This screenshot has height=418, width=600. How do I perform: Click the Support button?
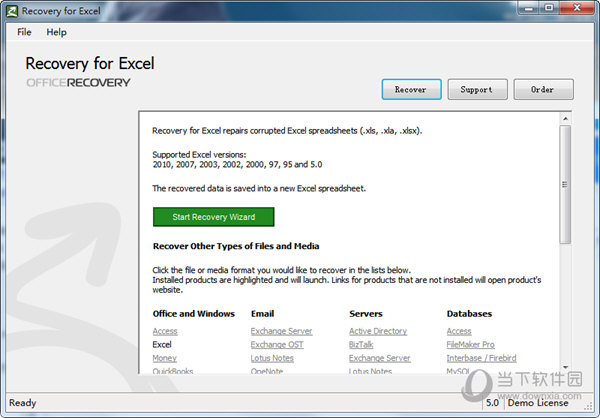coord(476,90)
